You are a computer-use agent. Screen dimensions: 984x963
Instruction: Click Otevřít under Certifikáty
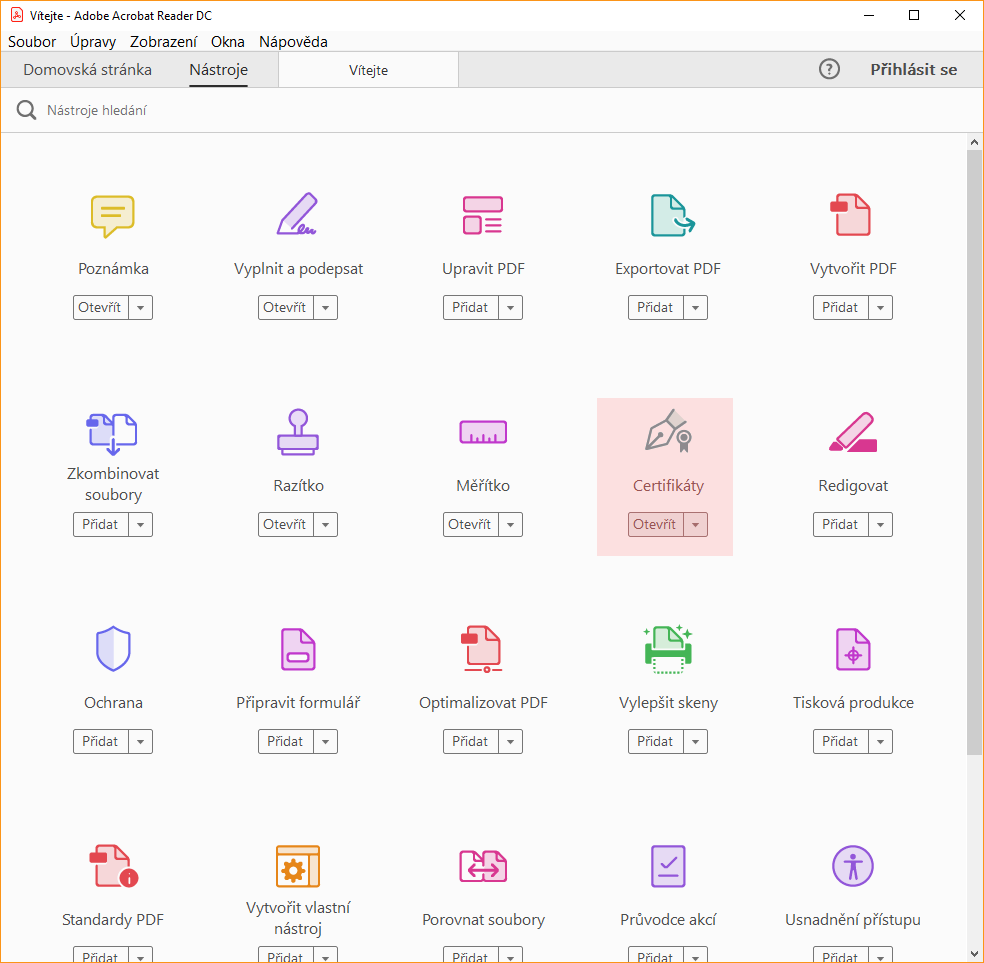pos(655,524)
